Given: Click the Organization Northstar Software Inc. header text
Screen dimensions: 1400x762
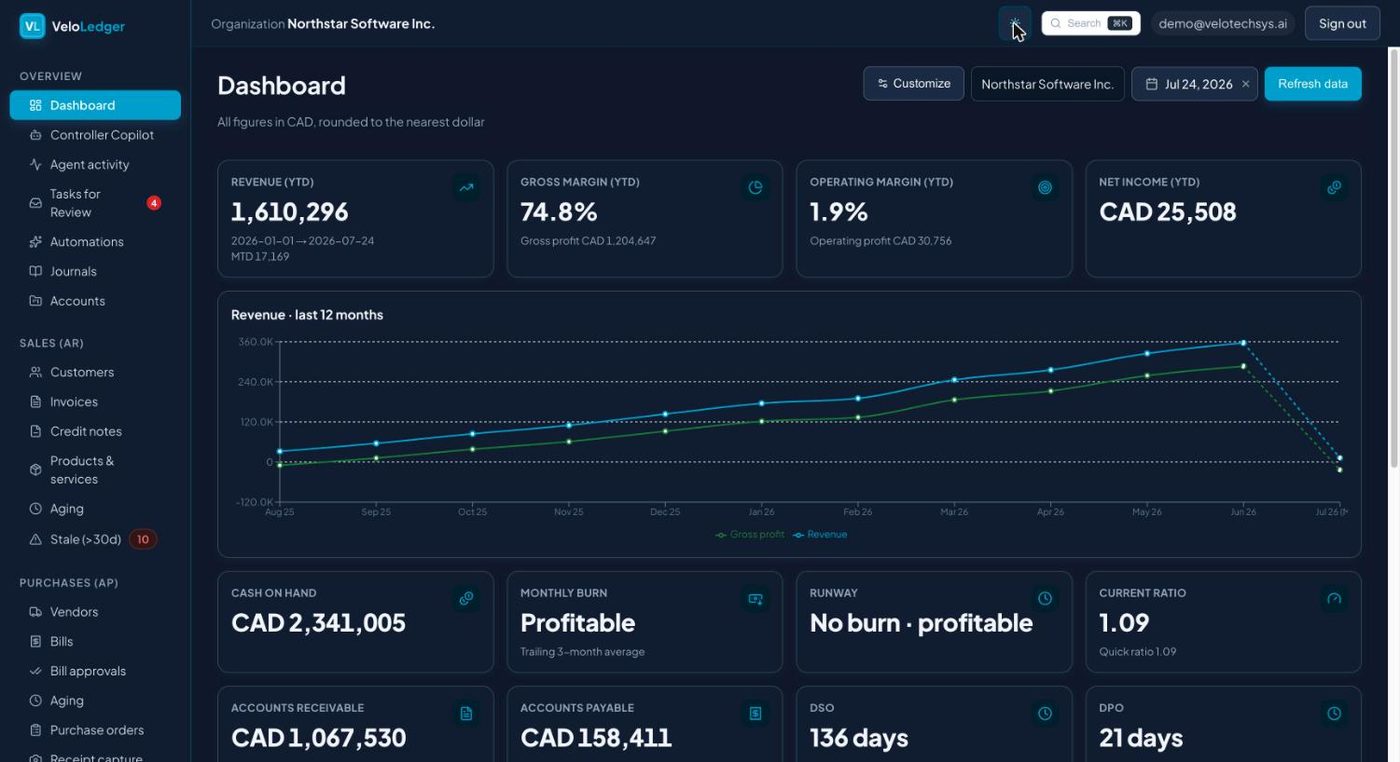Looking at the screenshot, I should click(323, 23).
